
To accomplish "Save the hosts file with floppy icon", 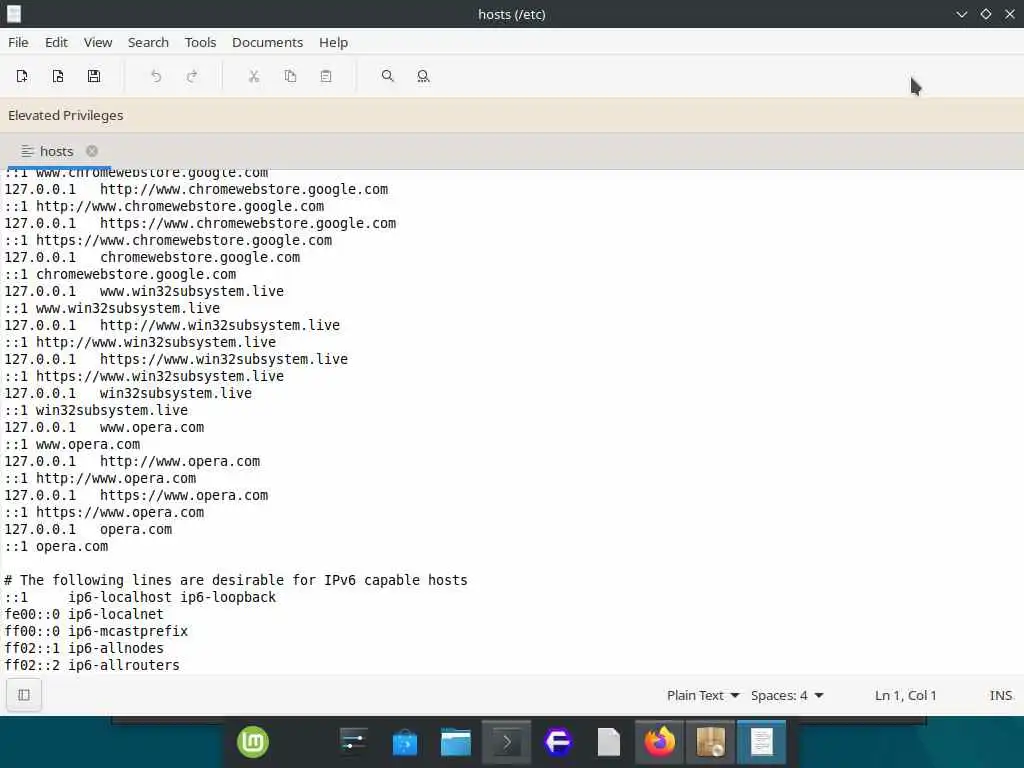I will point(94,76).
